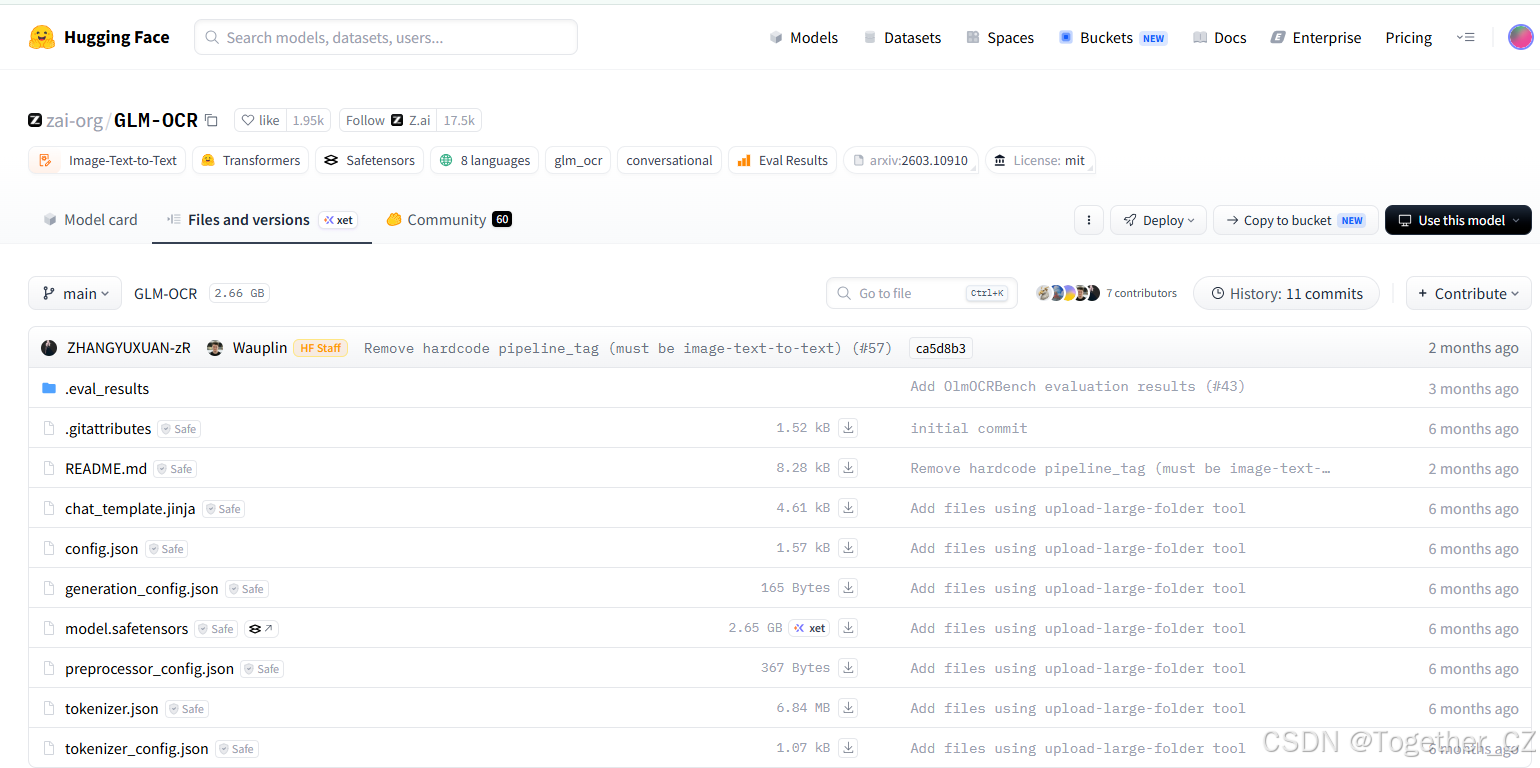Open the README.md file
This screenshot has width=1540, height=768.
[x=106, y=469]
